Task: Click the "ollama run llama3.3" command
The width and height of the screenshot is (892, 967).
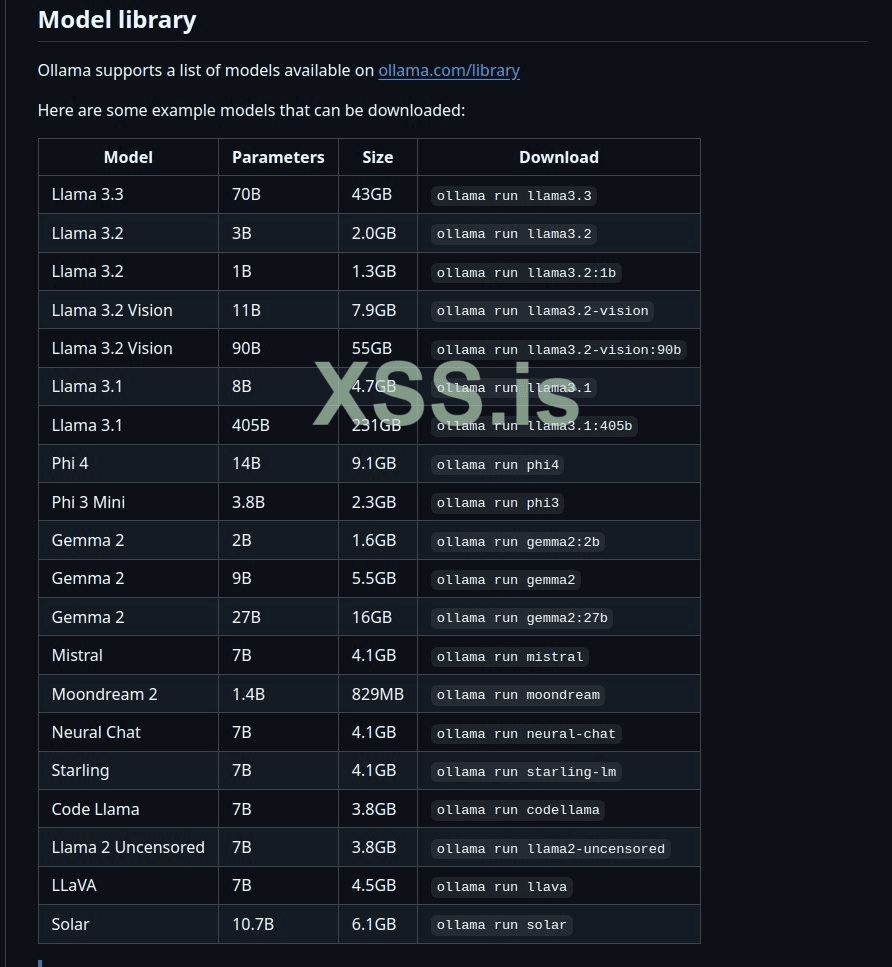Action: 514,196
